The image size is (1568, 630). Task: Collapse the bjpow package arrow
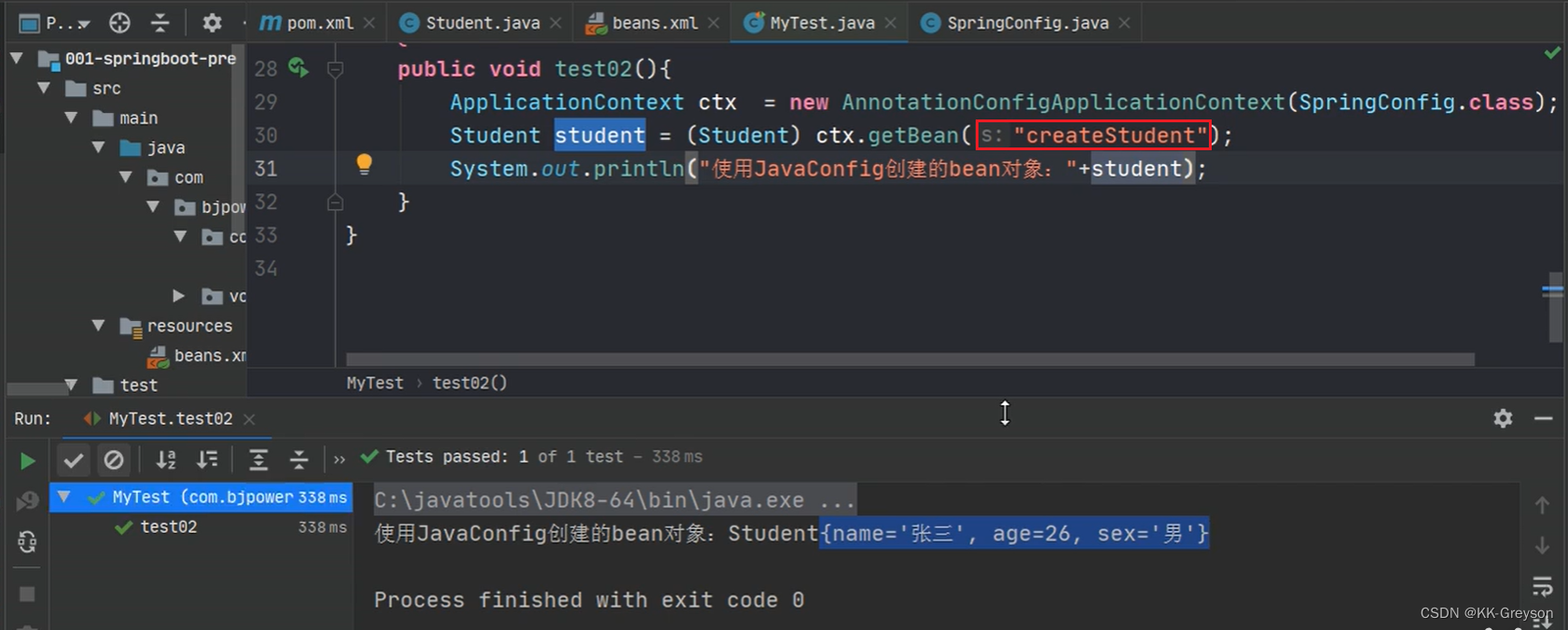click(x=153, y=207)
